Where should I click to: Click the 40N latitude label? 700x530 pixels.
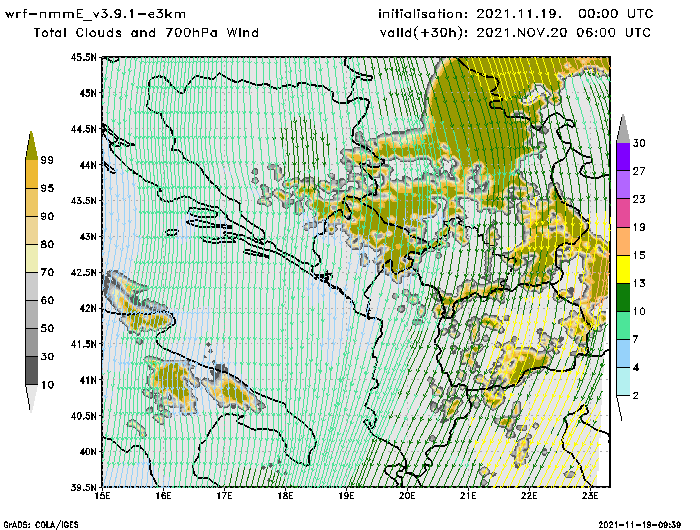click(x=88, y=451)
